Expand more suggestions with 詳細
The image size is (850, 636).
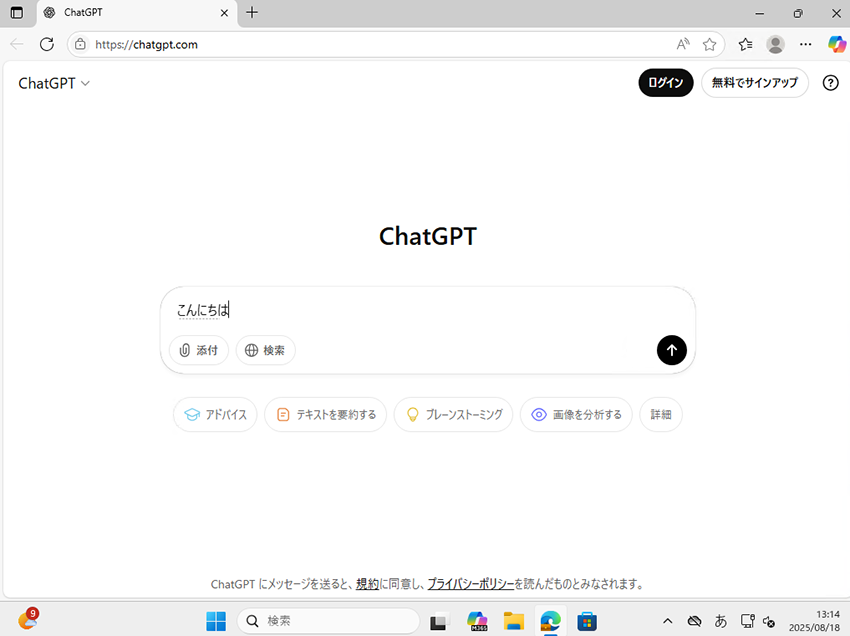click(661, 414)
